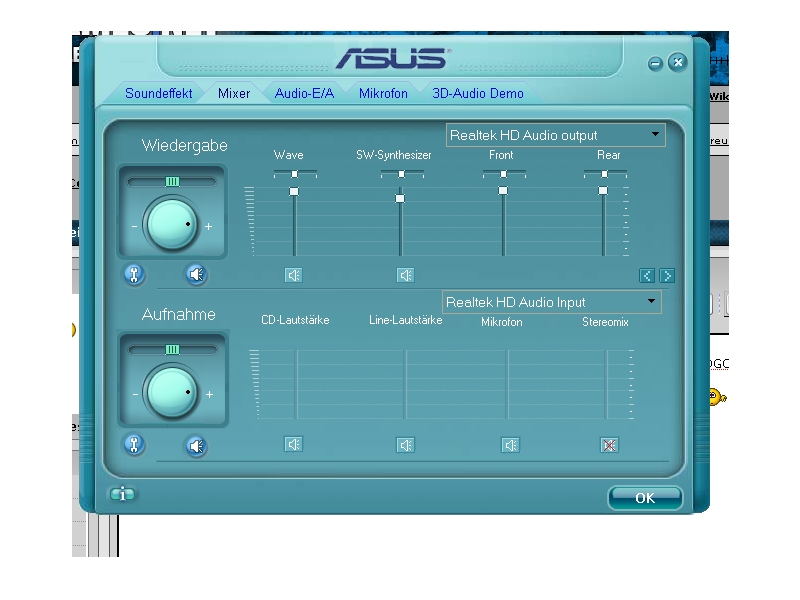Click the Wiedergabe section label
The width and height of the screenshot is (800, 600).
[x=185, y=145]
